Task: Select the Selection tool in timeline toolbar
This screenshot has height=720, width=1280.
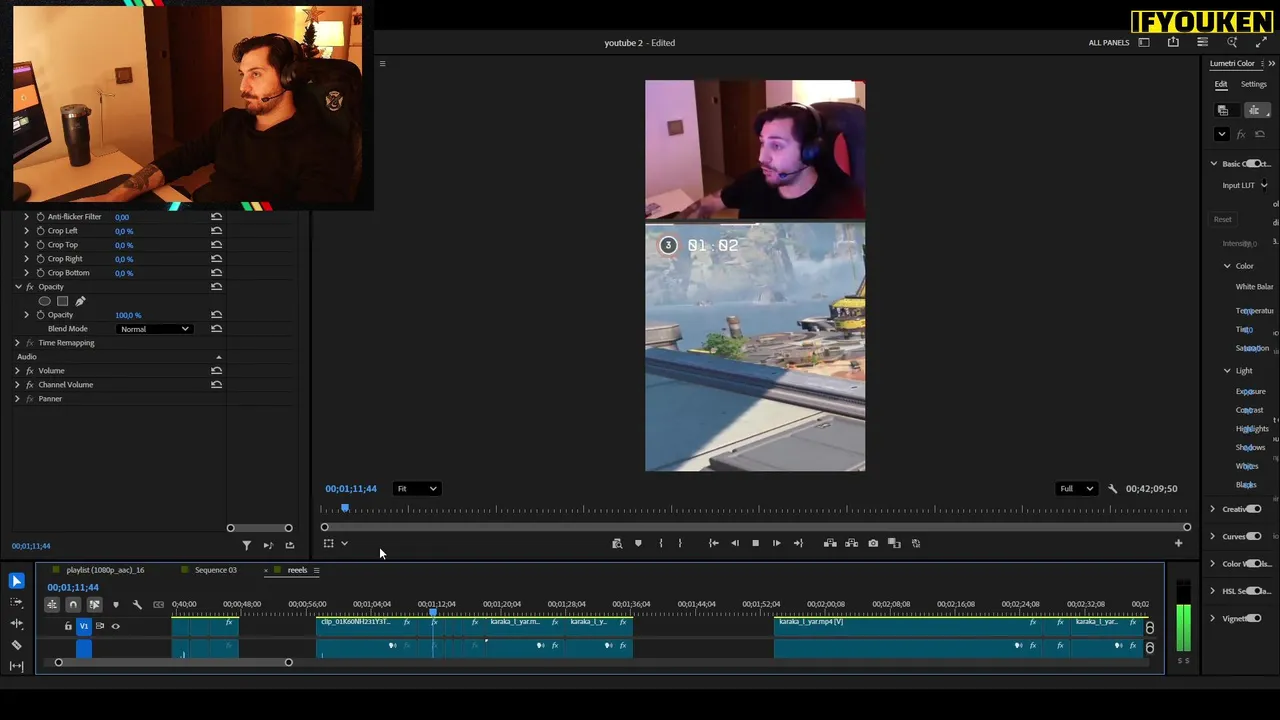Action: coord(16,581)
